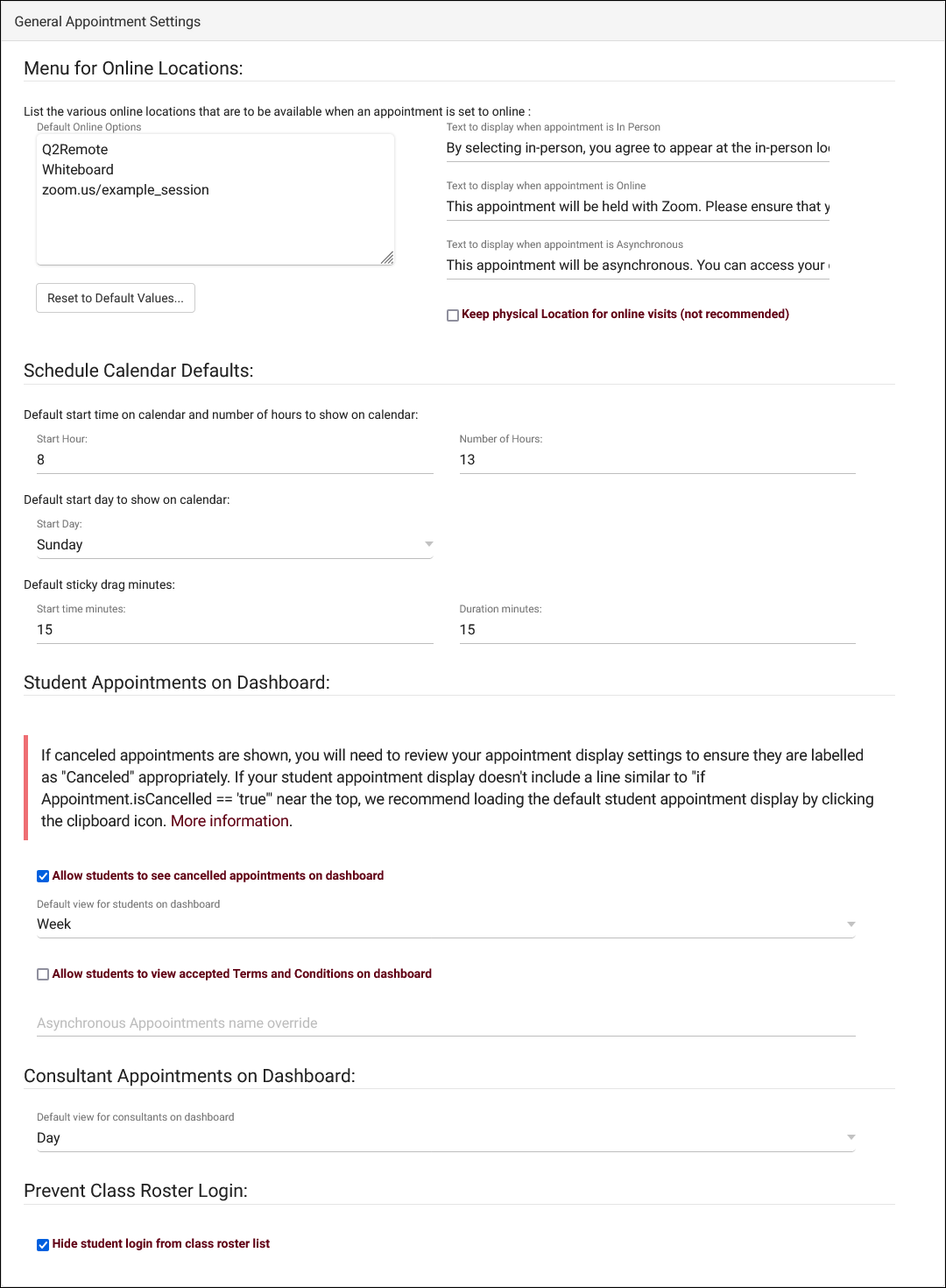Screen dimensions: 946x1288
Task: Click the General Appointment Settings header
Action: [x=108, y=21]
